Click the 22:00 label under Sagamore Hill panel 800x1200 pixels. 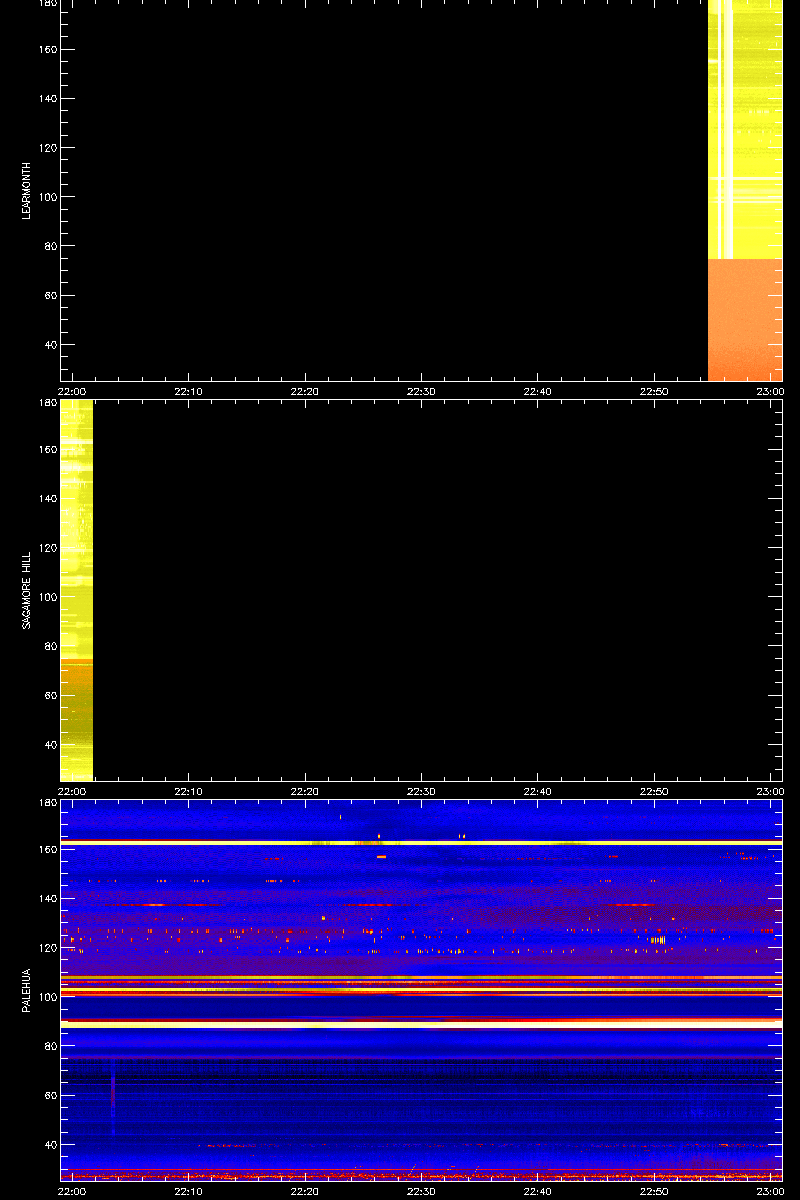(73, 792)
